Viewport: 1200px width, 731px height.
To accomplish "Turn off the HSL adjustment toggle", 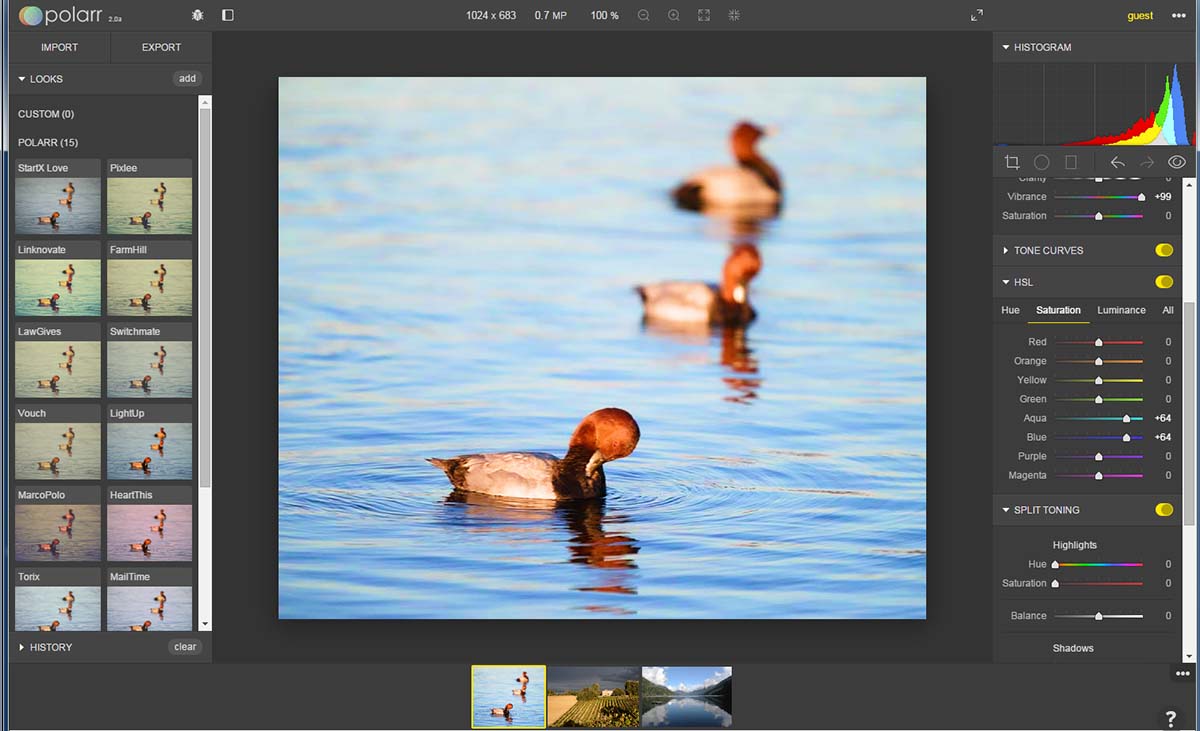I will point(1163,282).
